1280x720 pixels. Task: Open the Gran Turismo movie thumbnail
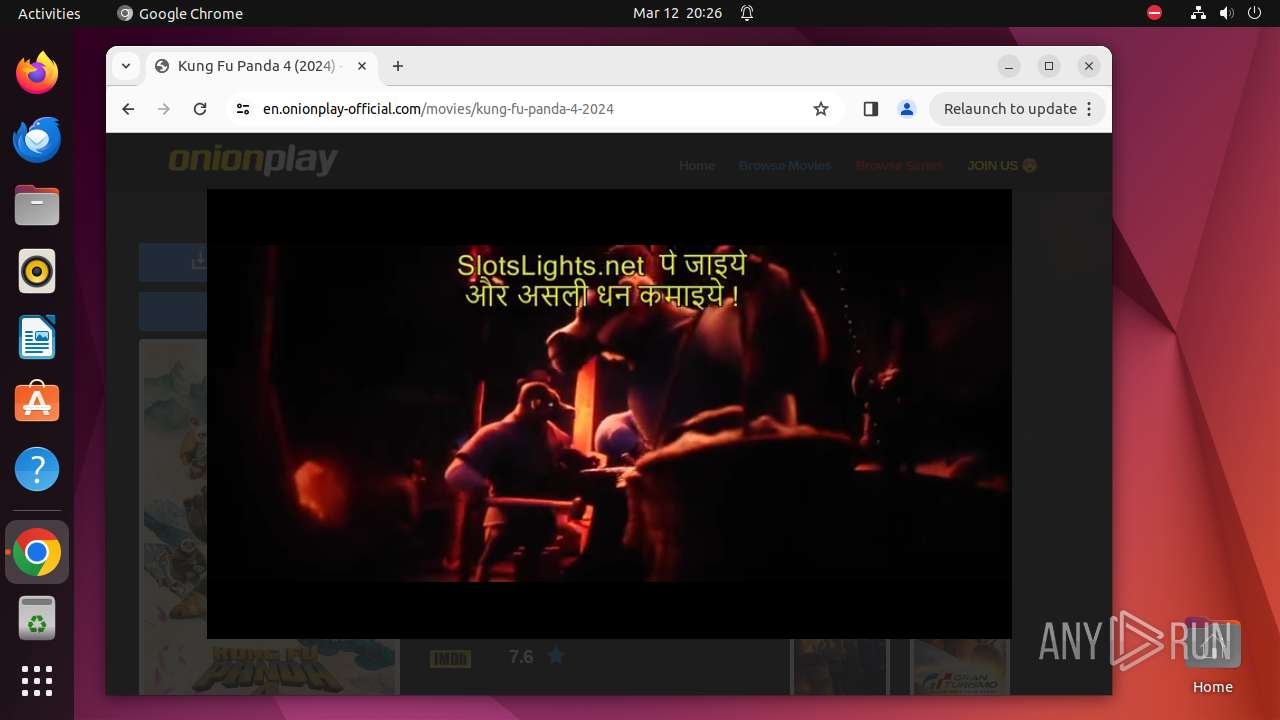click(959, 666)
